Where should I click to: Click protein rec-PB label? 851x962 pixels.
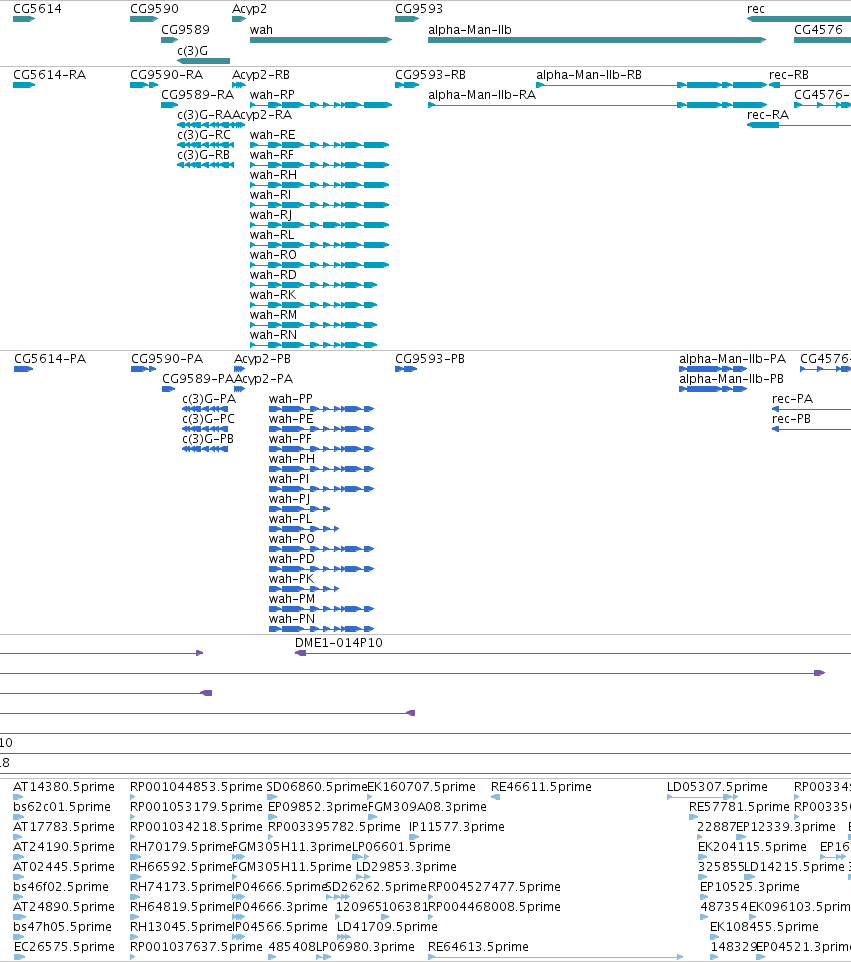point(791,419)
